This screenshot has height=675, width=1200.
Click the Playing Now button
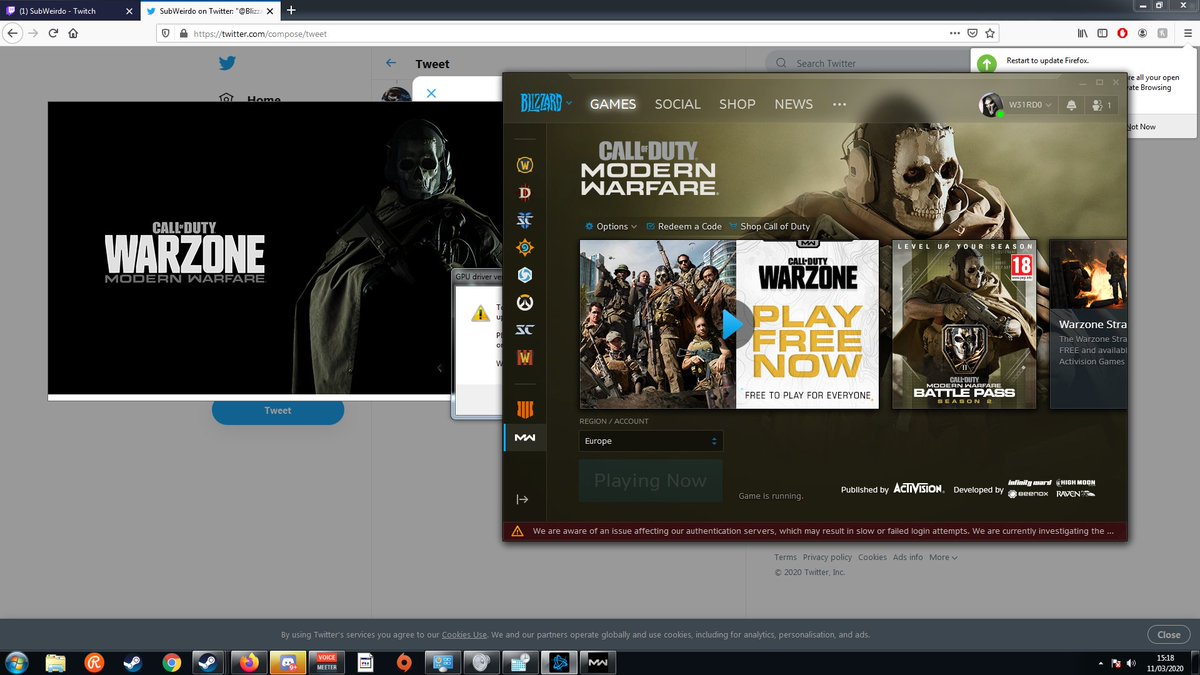(650, 481)
